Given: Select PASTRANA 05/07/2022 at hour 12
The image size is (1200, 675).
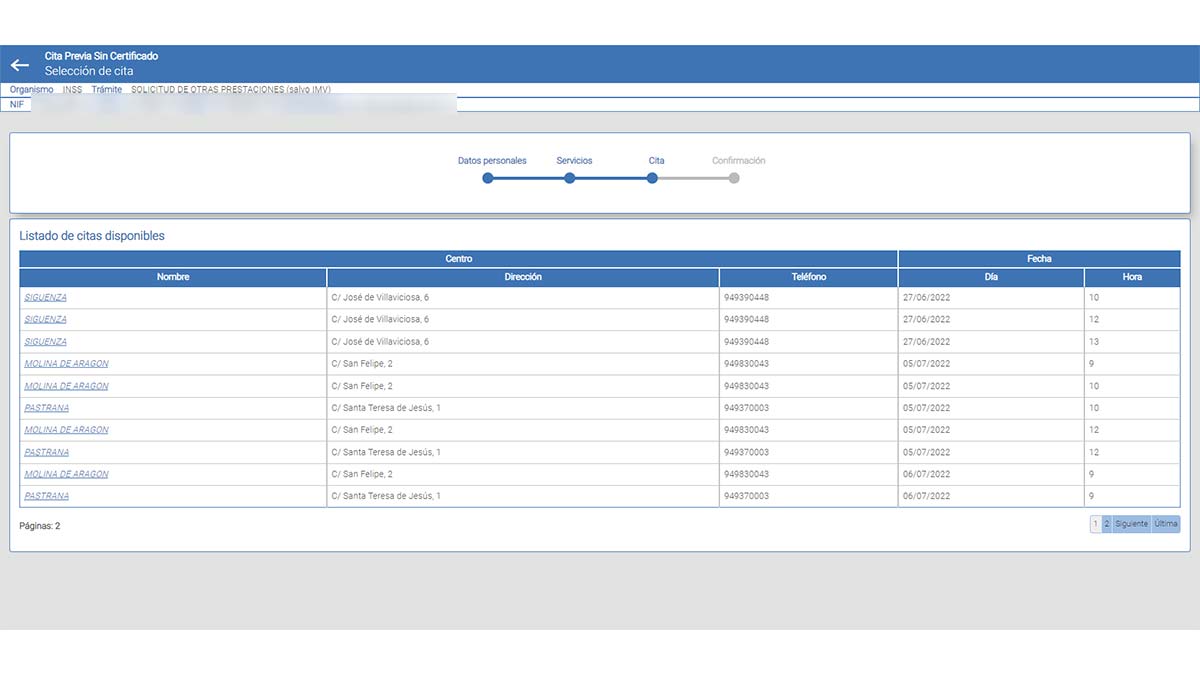Looking at the screenshot, I should 47,452.
